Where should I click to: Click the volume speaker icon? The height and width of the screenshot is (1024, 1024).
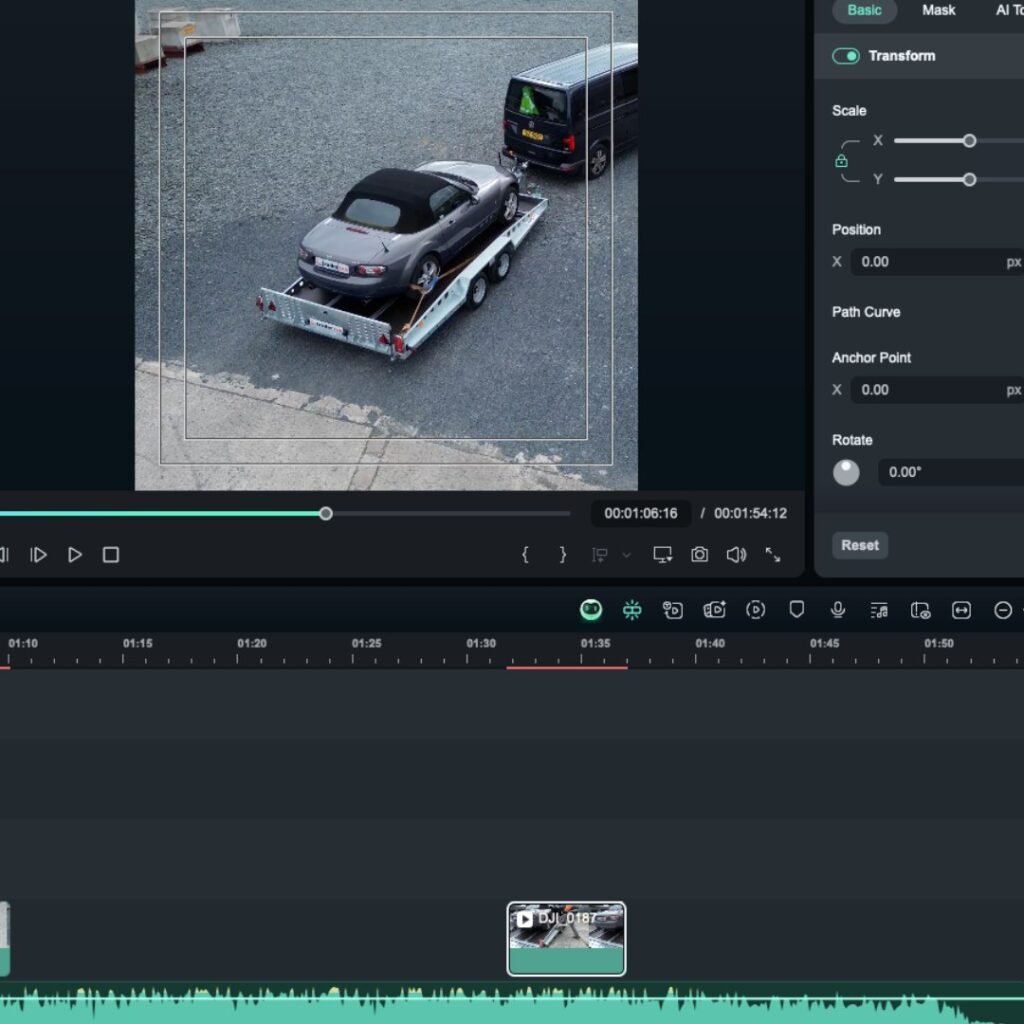click(736, 554)
